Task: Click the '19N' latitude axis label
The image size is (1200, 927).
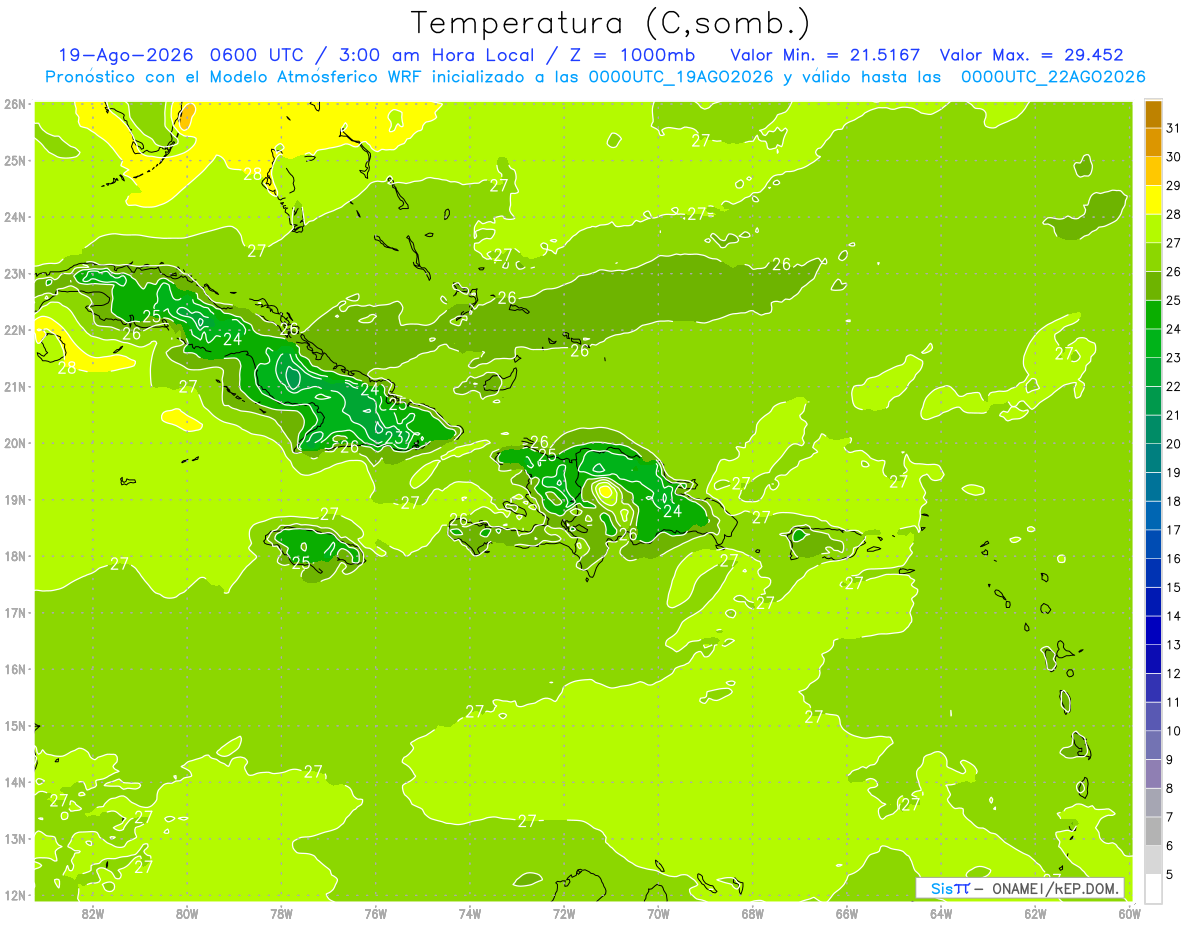Action: pyautogui.click(x=14, y=500)
